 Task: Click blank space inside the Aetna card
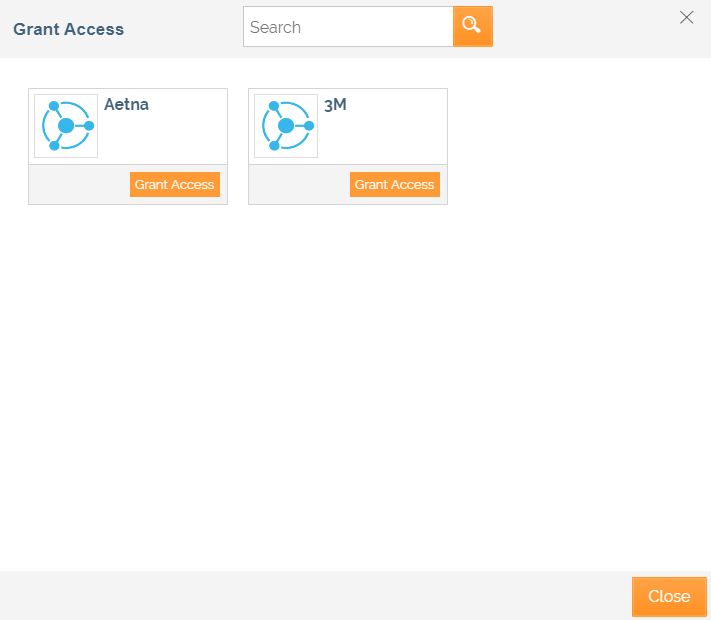pos(165,138)
